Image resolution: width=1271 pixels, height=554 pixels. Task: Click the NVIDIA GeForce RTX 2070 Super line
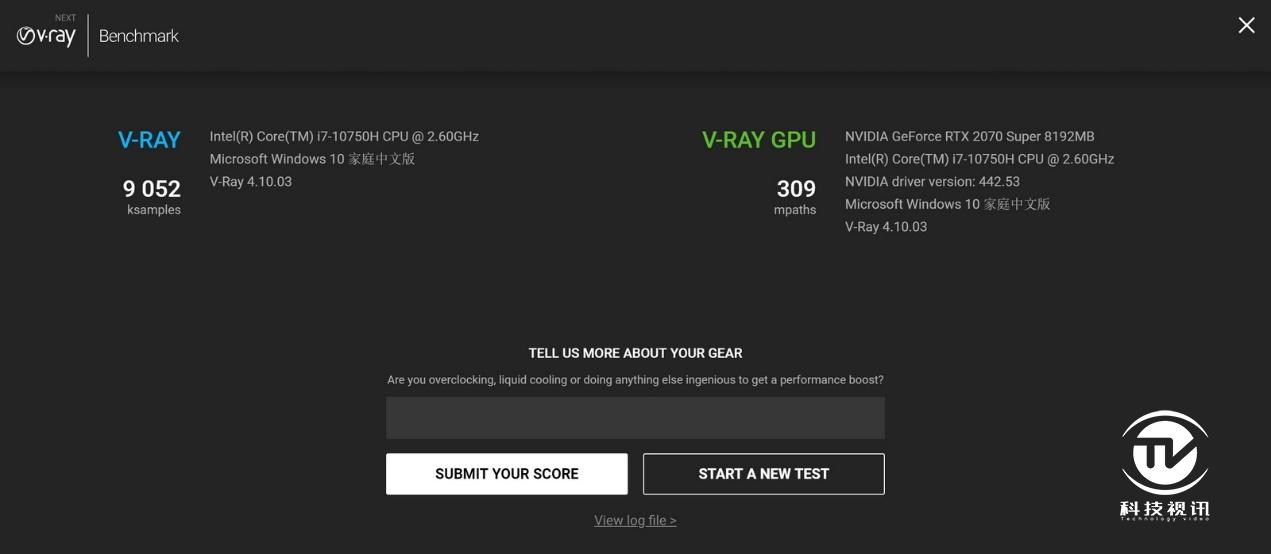coord(970,136)
